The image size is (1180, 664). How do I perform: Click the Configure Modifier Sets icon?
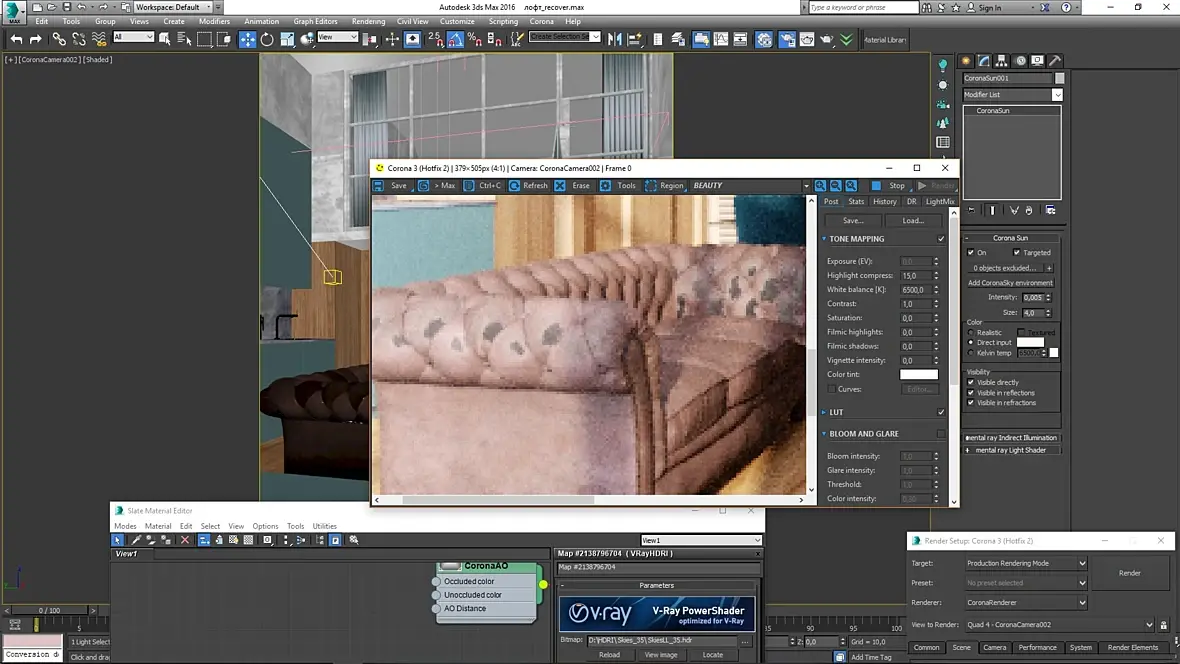point(1051,211)
